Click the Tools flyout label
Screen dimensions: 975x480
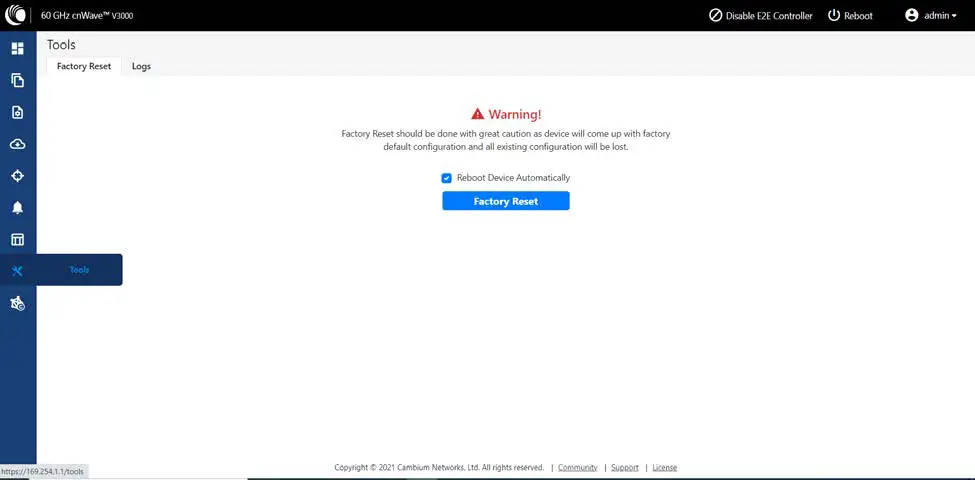[79, 270]
